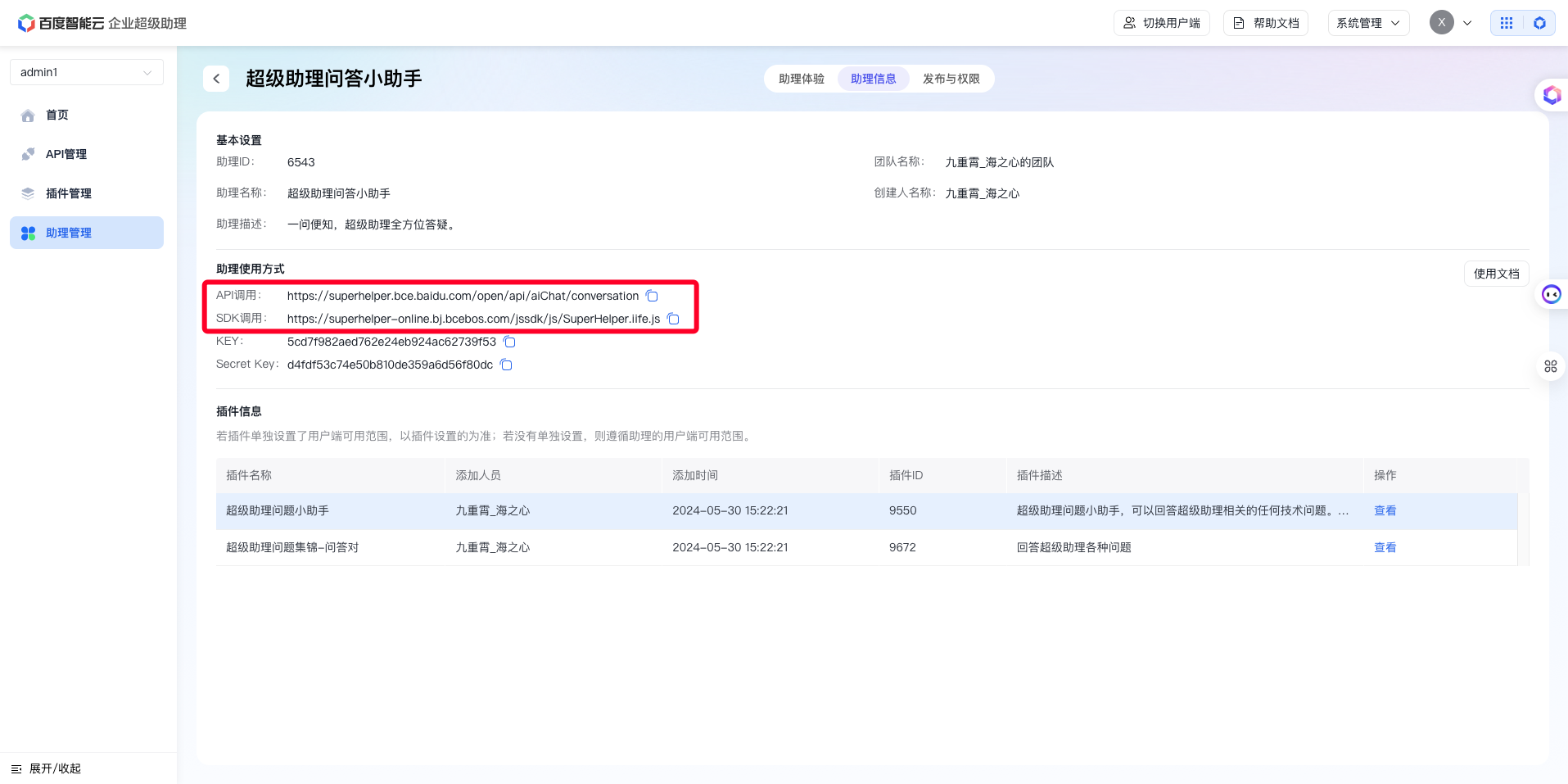Click the 助理管理 sidebar icon
The width and height of the screenshot is (1568, 784).
[x=28, y=233]
